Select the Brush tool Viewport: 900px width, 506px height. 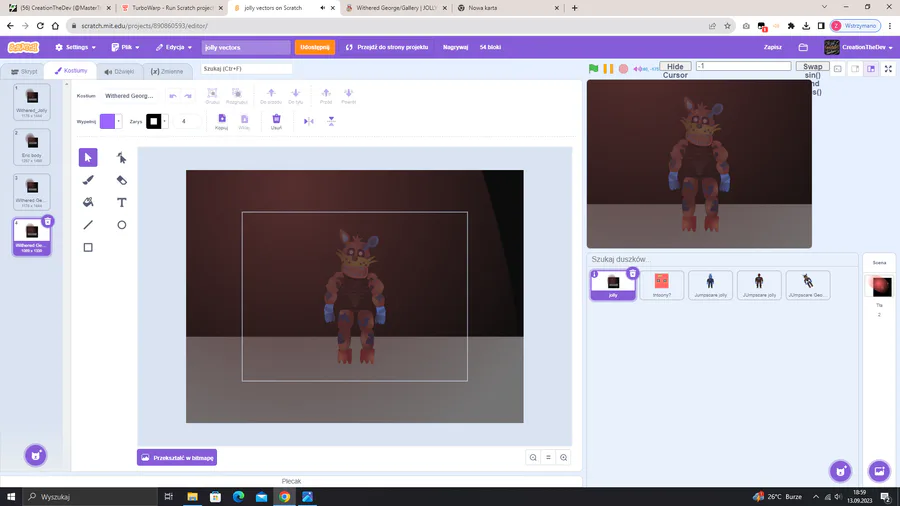coord(88,180)
